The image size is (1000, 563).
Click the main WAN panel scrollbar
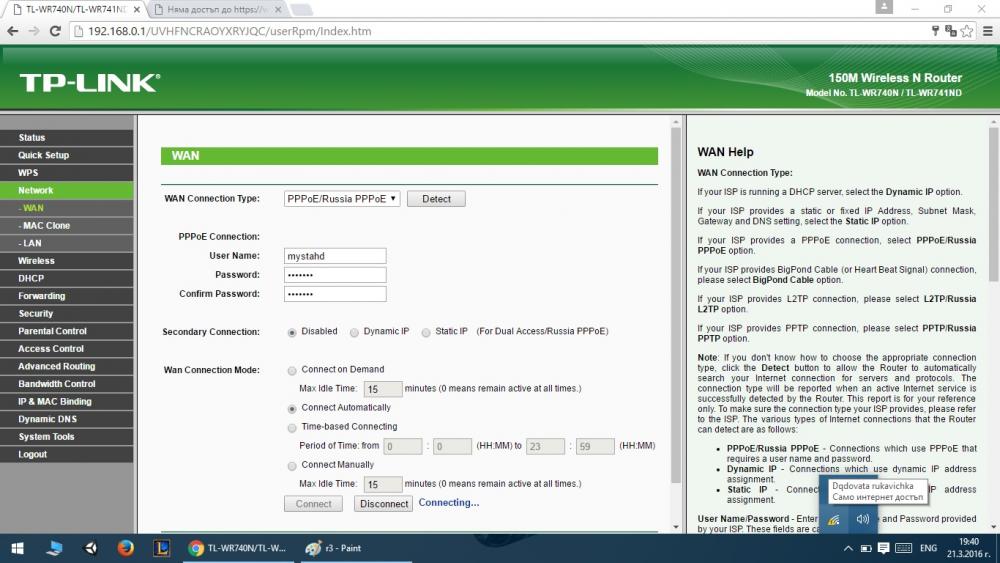point(676,305)
